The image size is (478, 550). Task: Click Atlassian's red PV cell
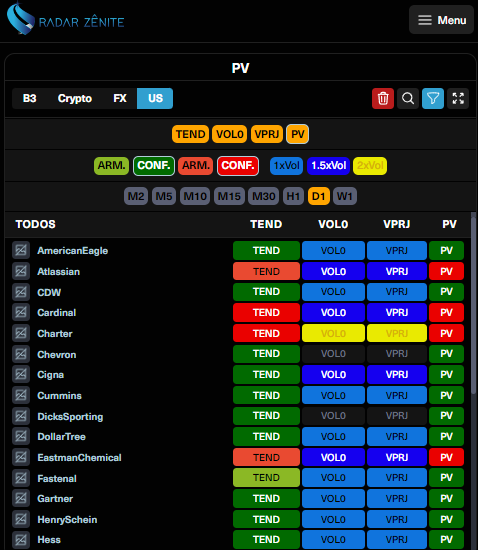[446, 271]
